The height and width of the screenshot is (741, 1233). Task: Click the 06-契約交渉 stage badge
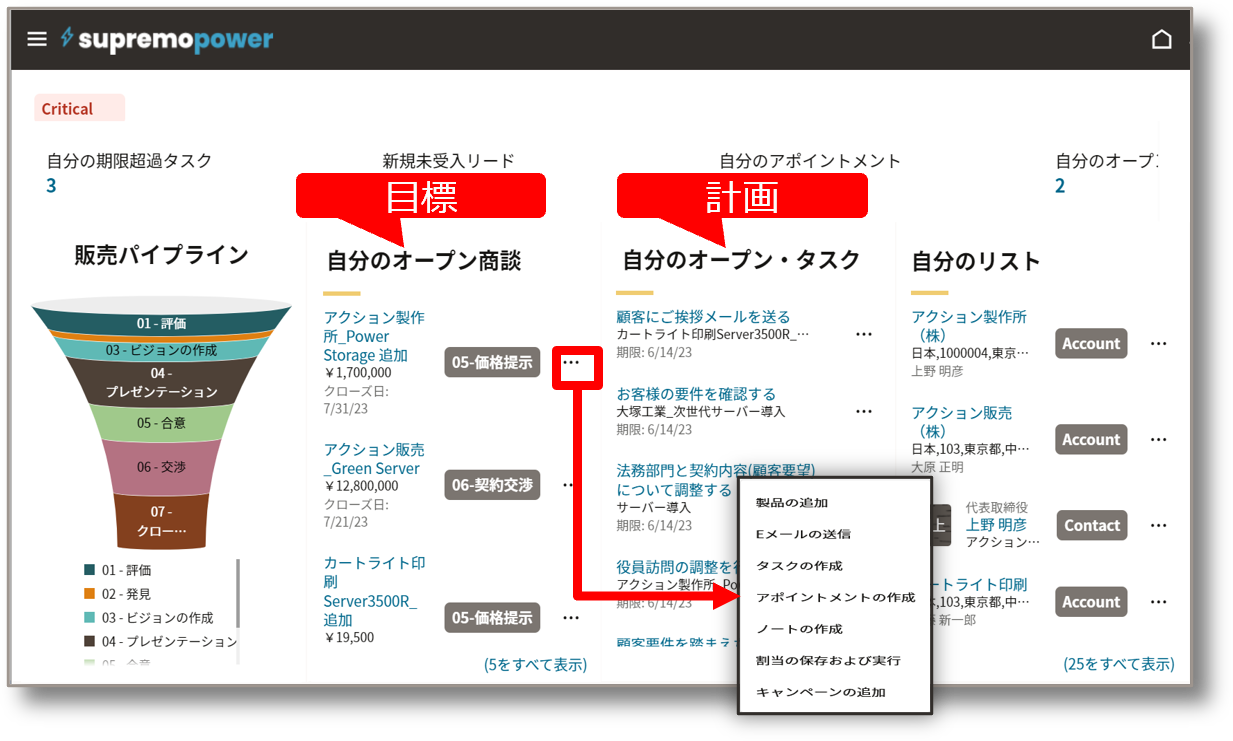(493, 484)
